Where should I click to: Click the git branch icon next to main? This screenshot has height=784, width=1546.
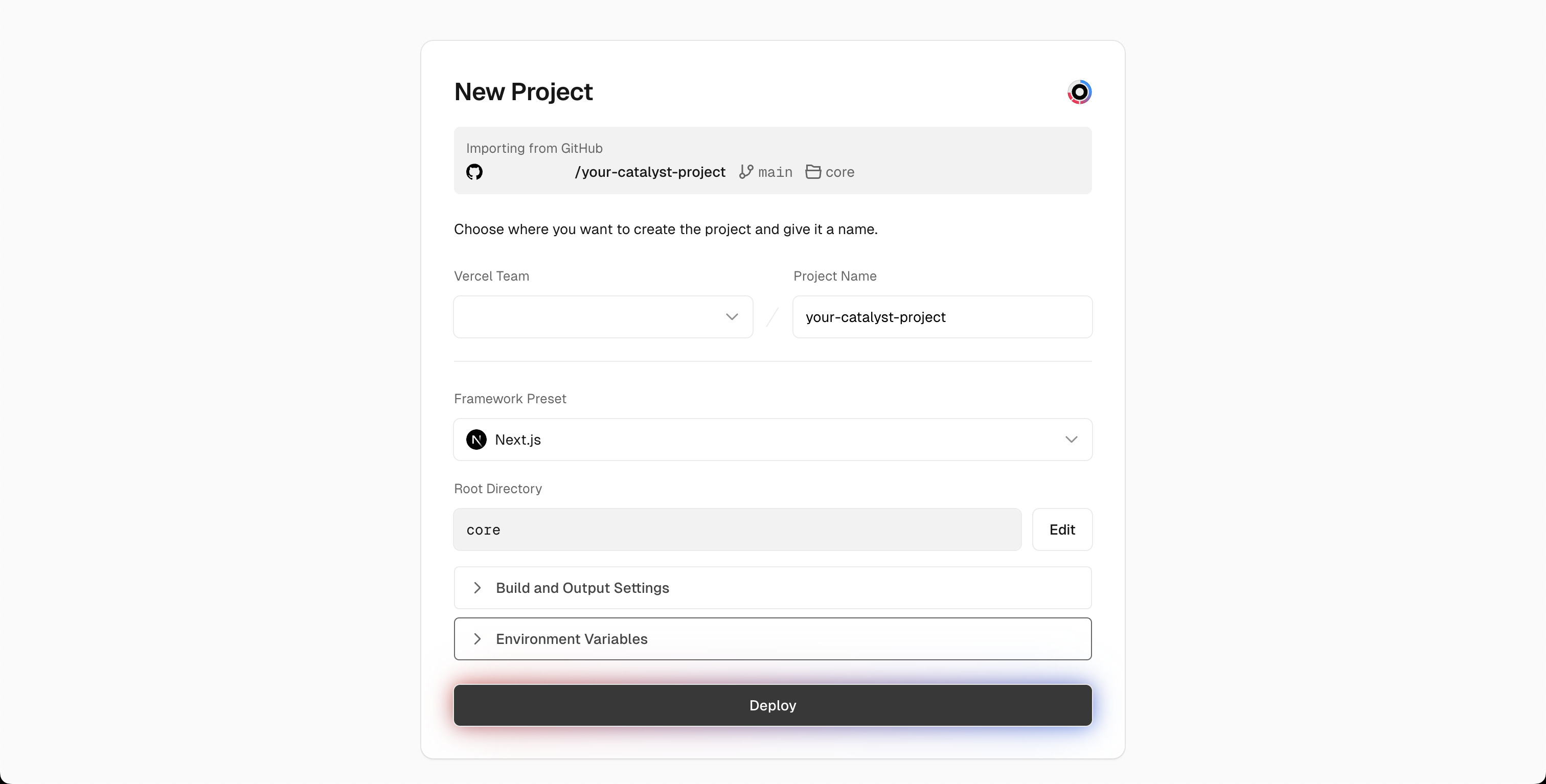coord(746,172)
